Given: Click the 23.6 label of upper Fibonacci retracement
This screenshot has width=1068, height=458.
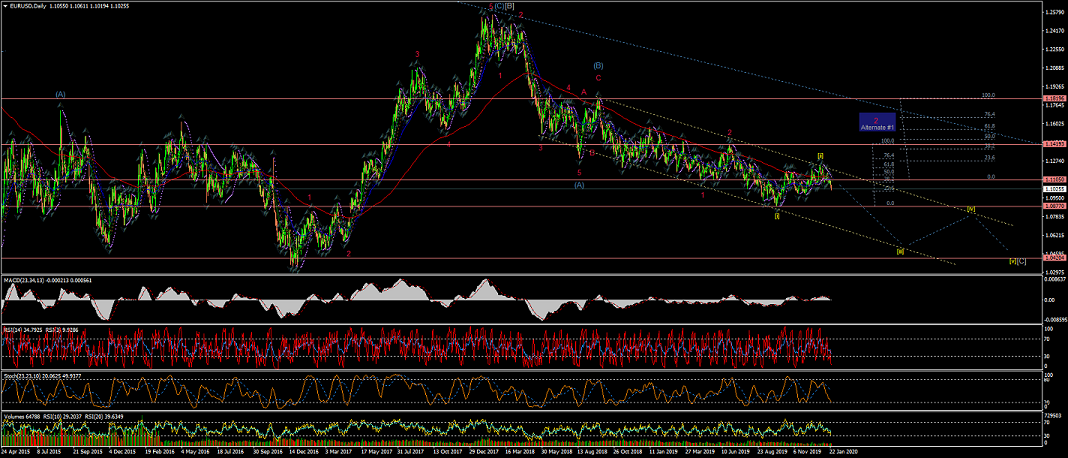Looking at the screenshot, I should (x=990, y=159).
